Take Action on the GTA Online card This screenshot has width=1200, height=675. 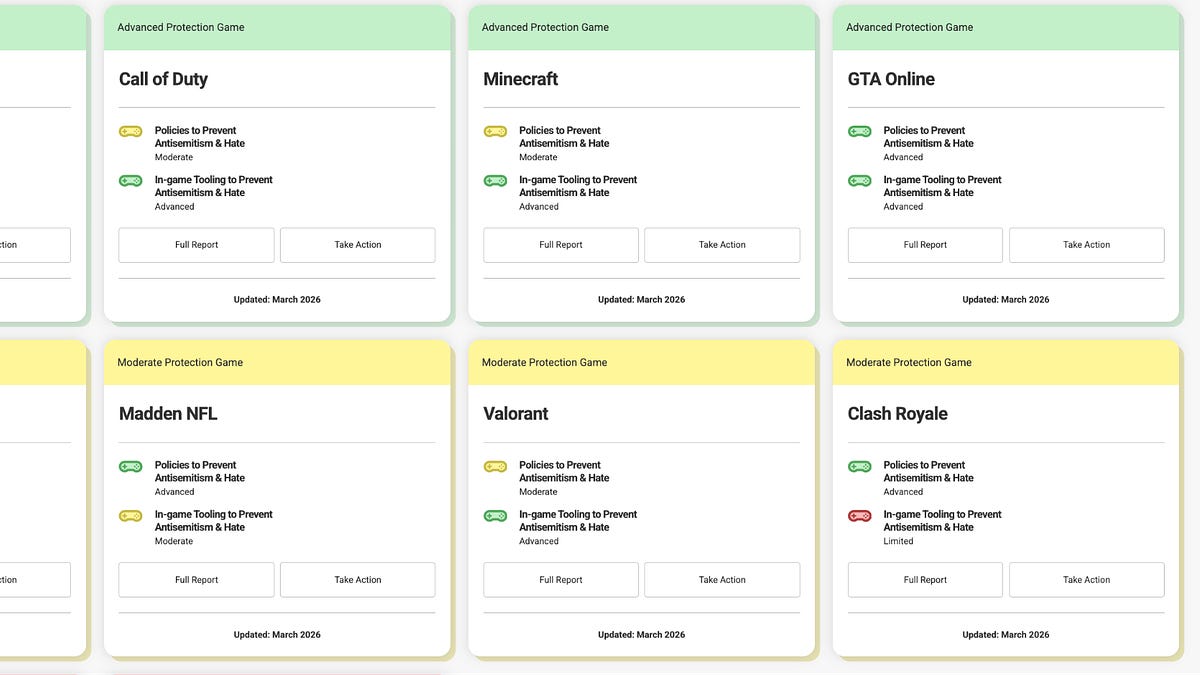click(x=1087, y=245)
